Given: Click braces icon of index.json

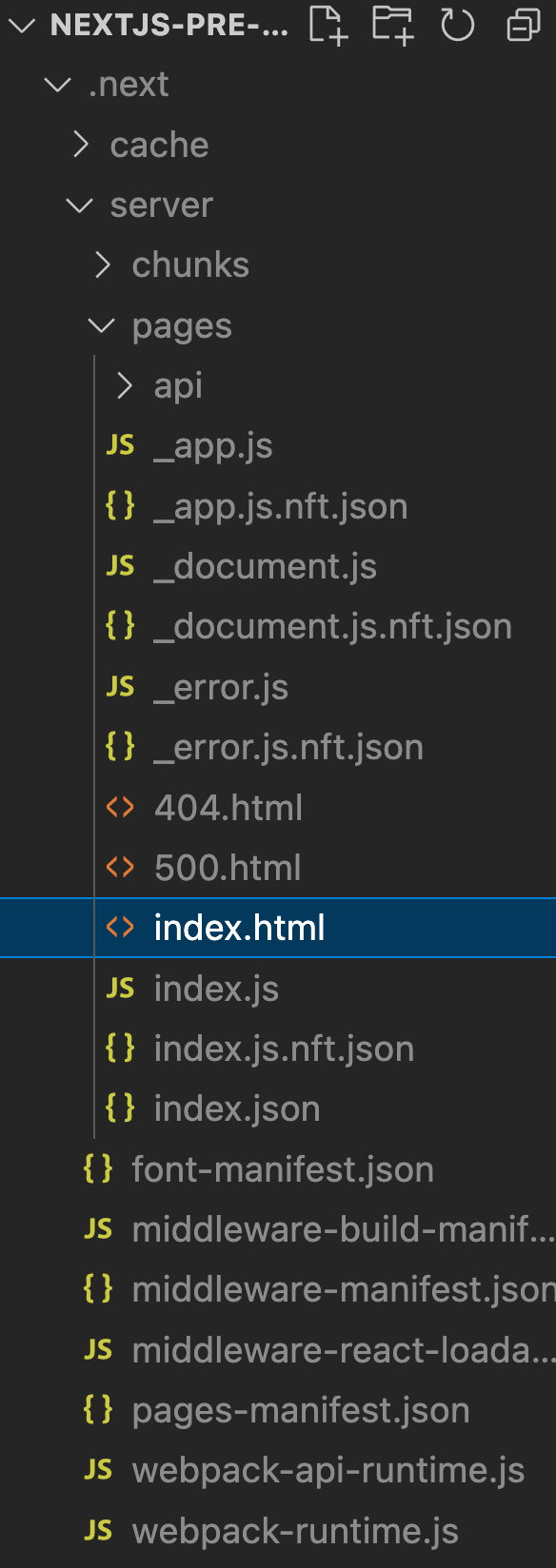Looking at the screenshot, I should coord(120,1108).
